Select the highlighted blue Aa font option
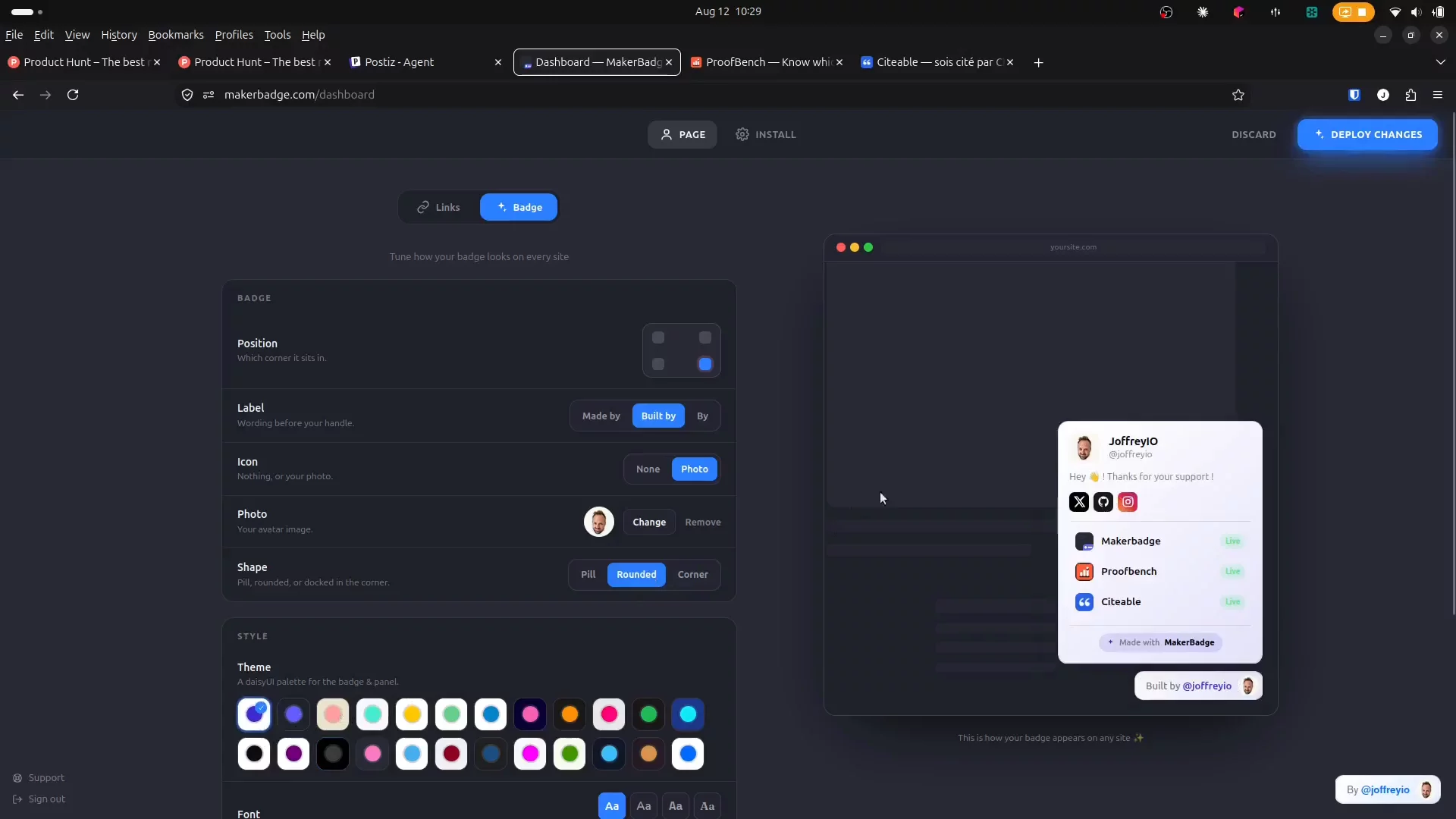The height and width of the screenshot is (819, 1456). click(612, 806)
